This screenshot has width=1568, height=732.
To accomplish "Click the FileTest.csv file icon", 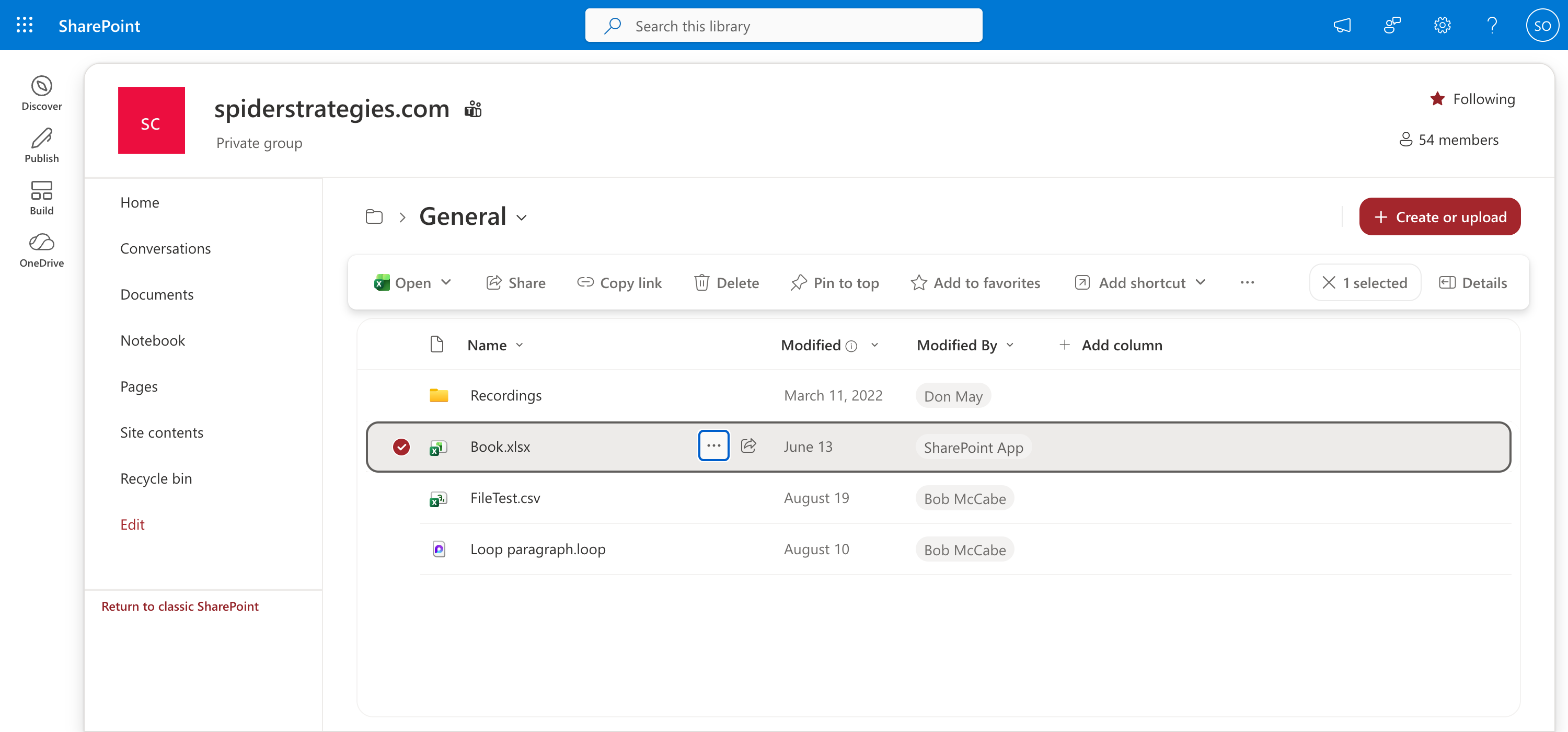I will tap(439, 498).
